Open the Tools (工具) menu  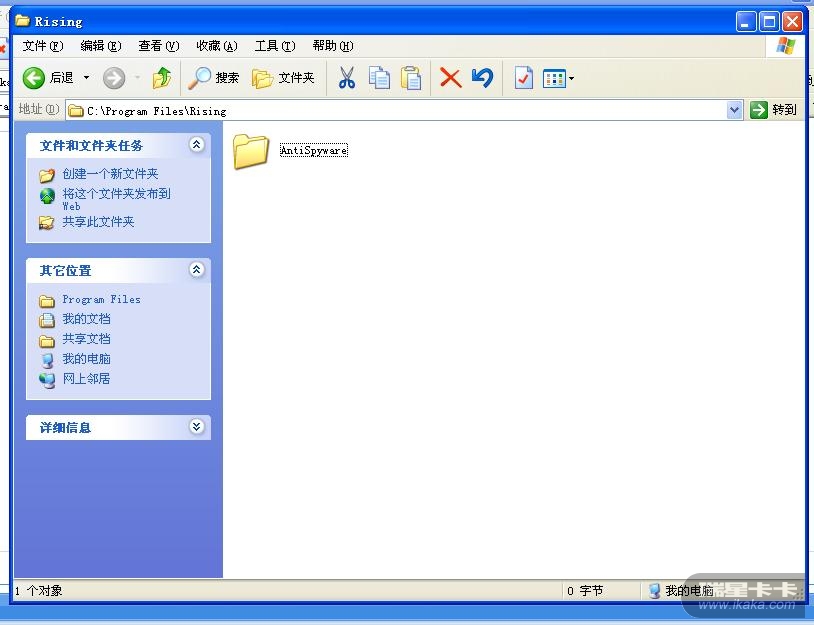coord(275,46)
